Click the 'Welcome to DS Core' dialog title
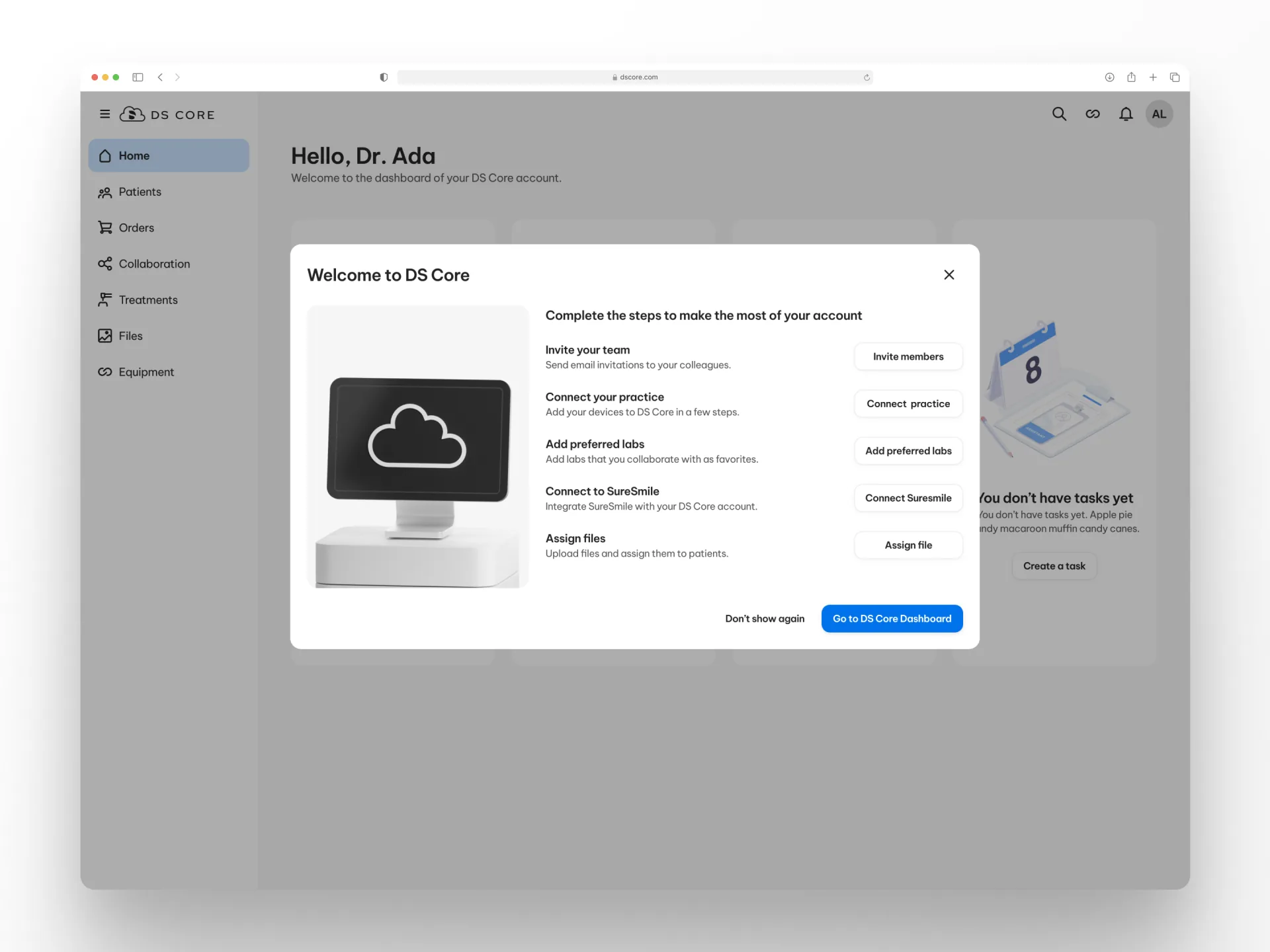Image resolution: width=1270 pixels, height=952 pixels. point(388,275)
